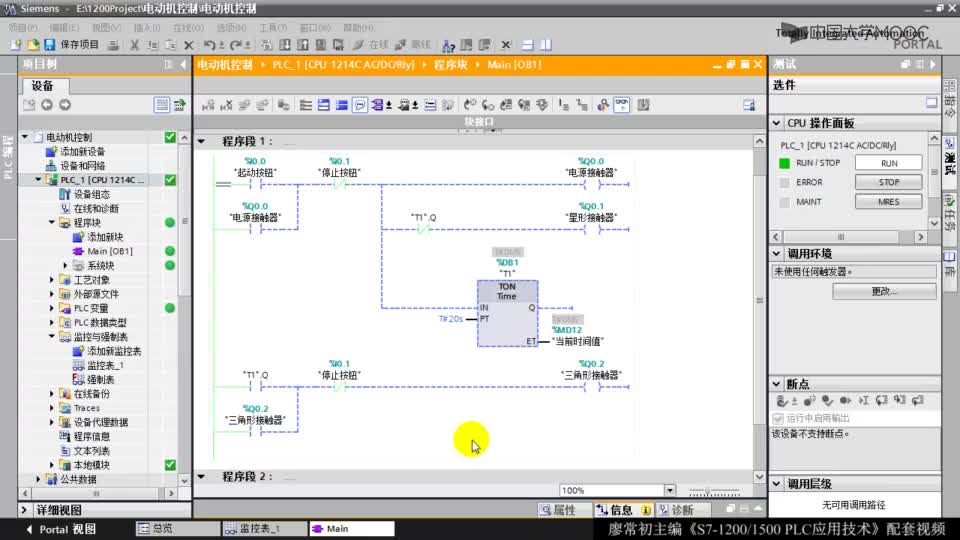Collapse the 调用环境 section
The height and width of the screenshot is (540, 960).
pyautogui.click(x=777, y=253)
